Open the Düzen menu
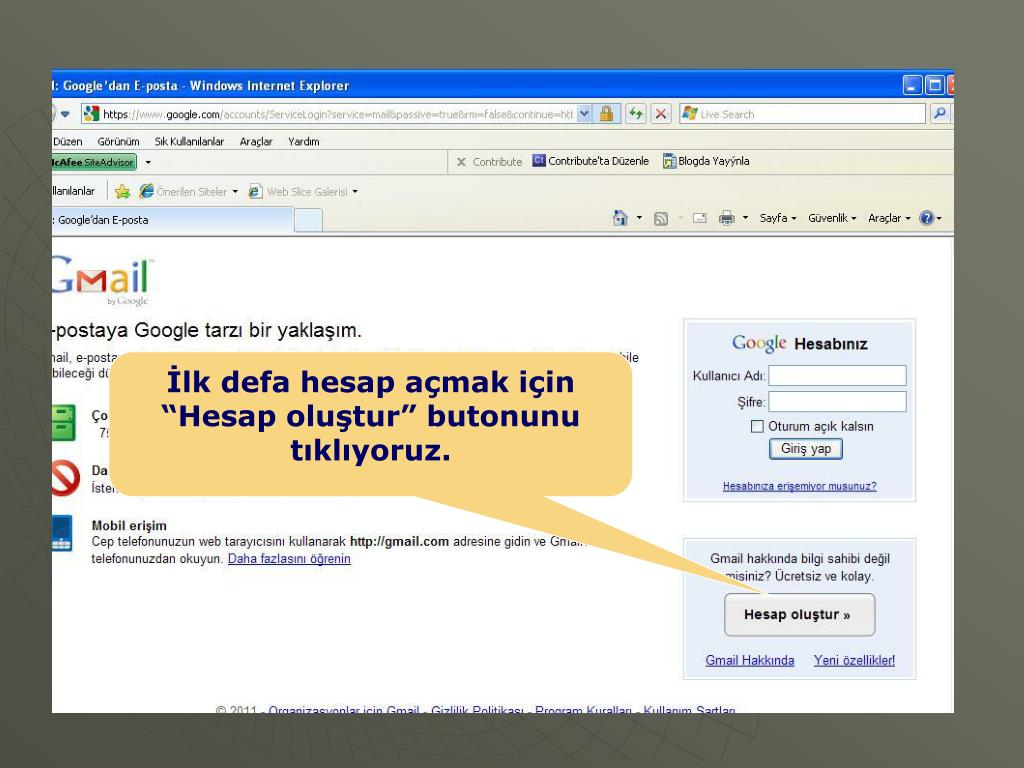The image size is (1024, 768). [68, 142]
